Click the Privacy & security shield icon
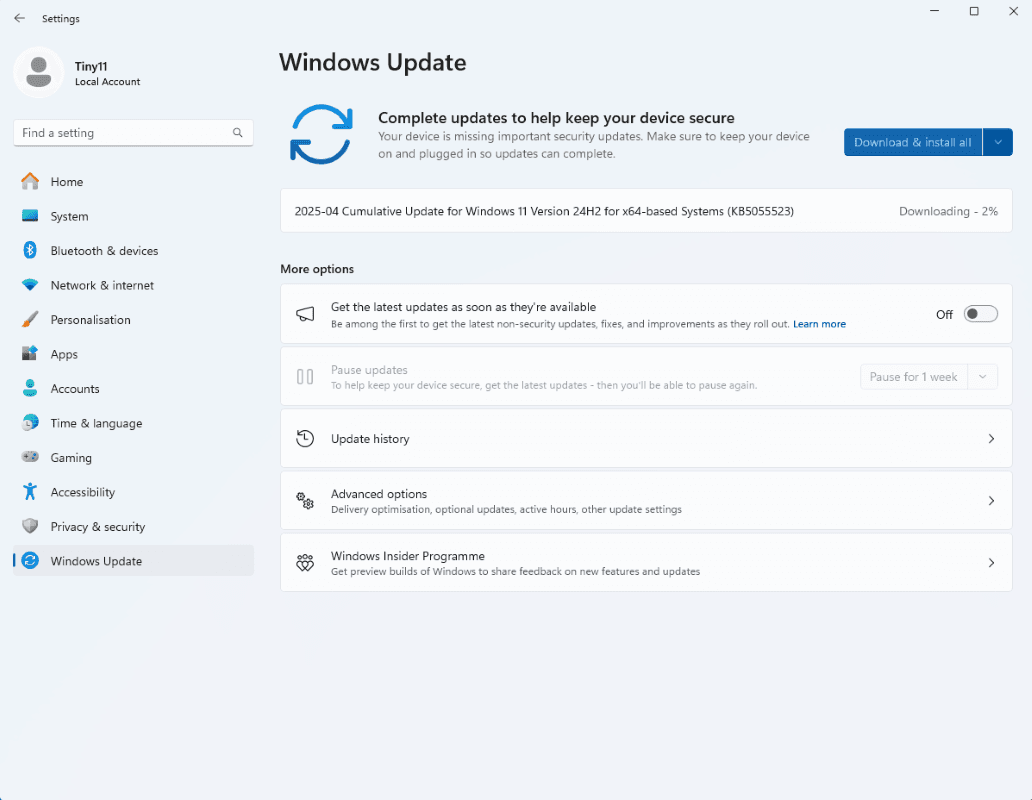 coord(30,526)
